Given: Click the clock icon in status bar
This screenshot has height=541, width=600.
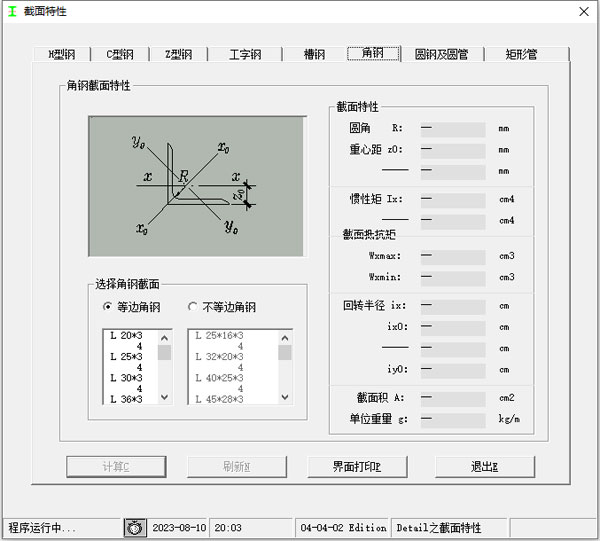Looking at the screenshot, I should (x=135, y=528).
